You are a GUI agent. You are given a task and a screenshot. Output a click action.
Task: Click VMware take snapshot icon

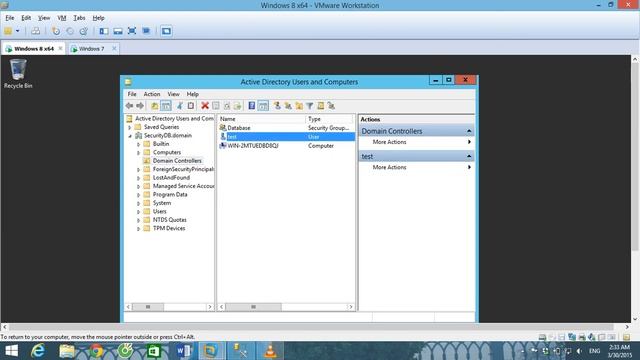coord(56,31)
